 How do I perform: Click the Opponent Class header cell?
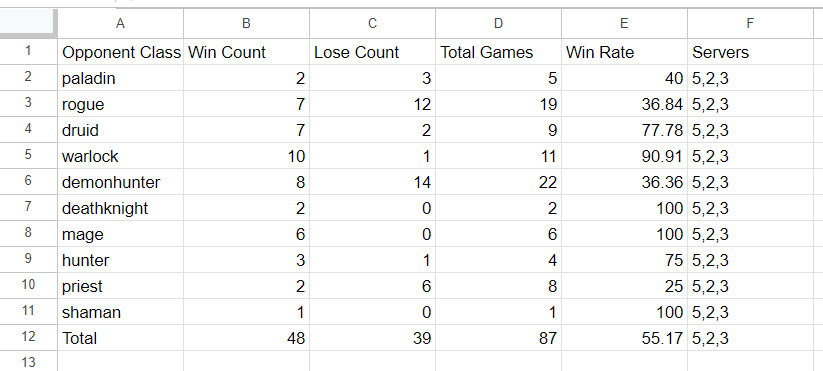[x=120, y=52]
